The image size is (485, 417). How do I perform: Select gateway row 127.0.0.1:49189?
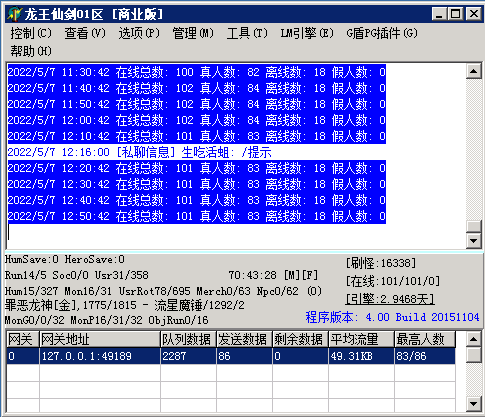point(231,356)
